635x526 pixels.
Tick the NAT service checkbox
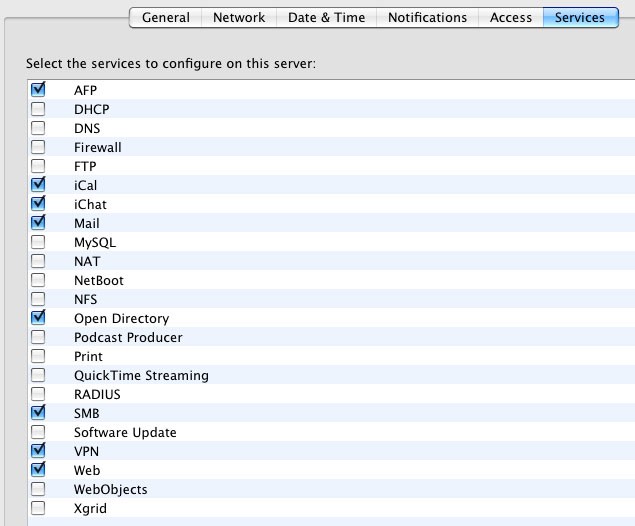point(38,261)
